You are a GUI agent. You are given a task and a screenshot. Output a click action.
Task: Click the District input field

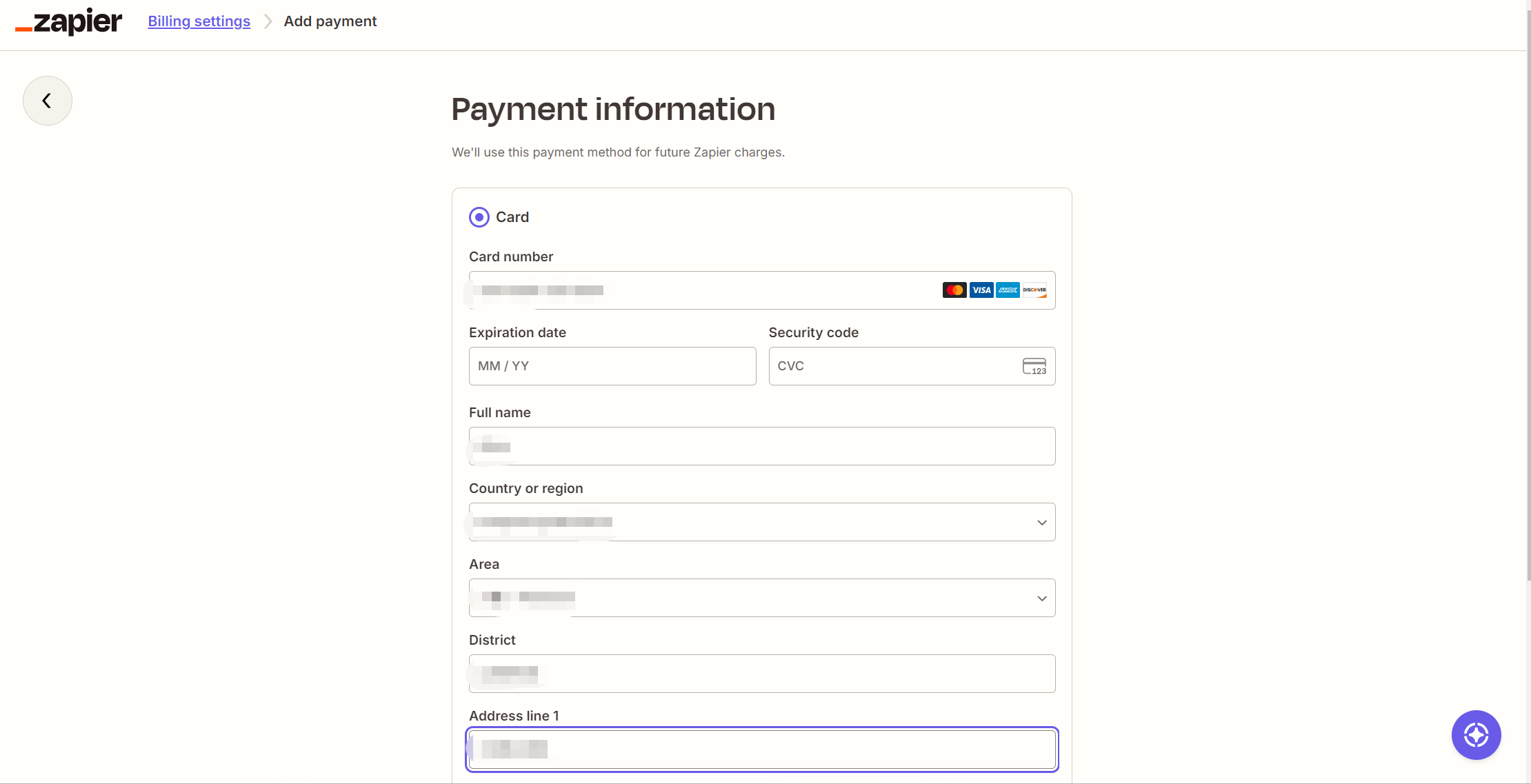tap(762, 674)
